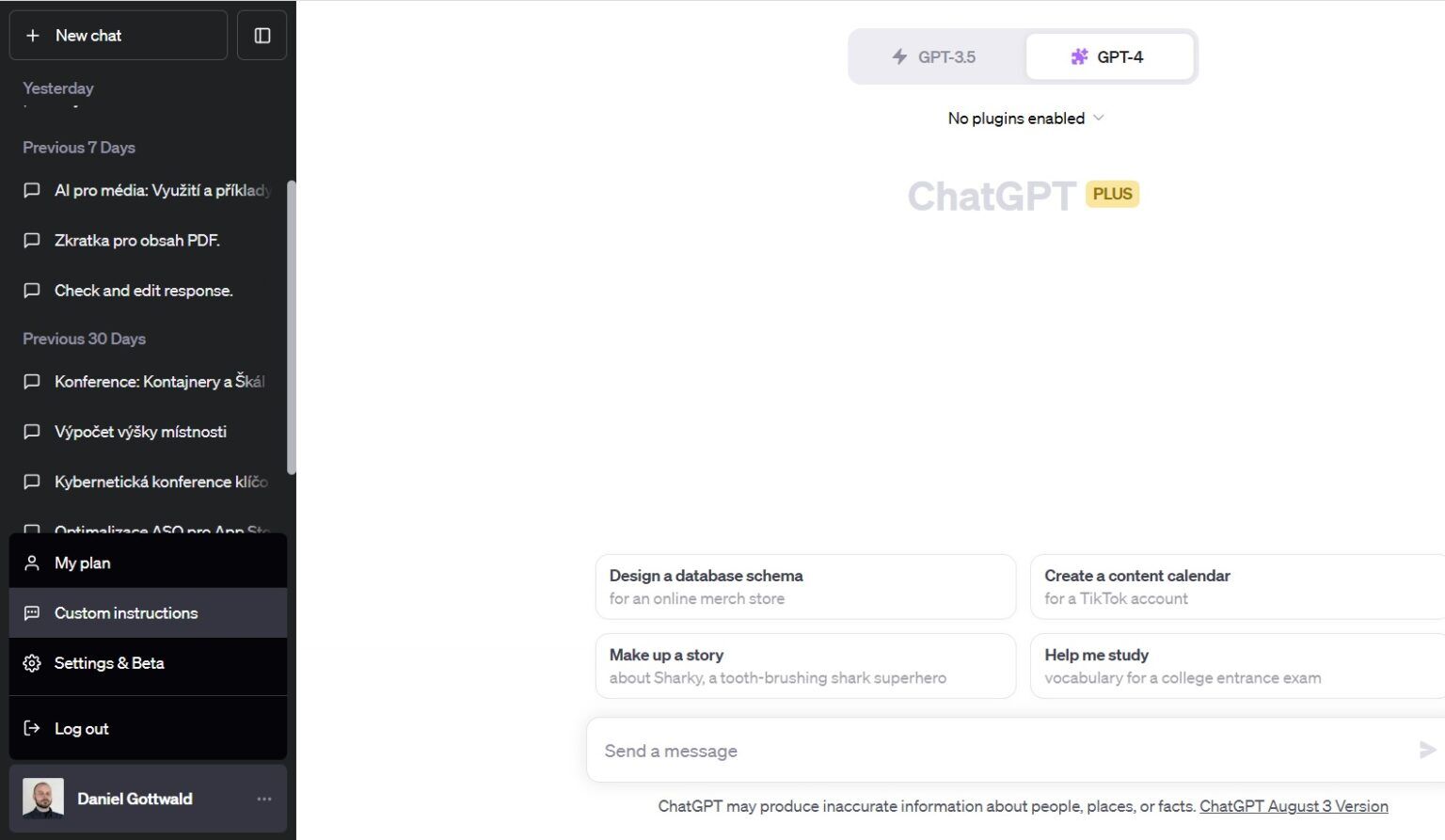Click the Log out arrow icon
This screenshot has width=1445, height=840.
coord(33,728)
